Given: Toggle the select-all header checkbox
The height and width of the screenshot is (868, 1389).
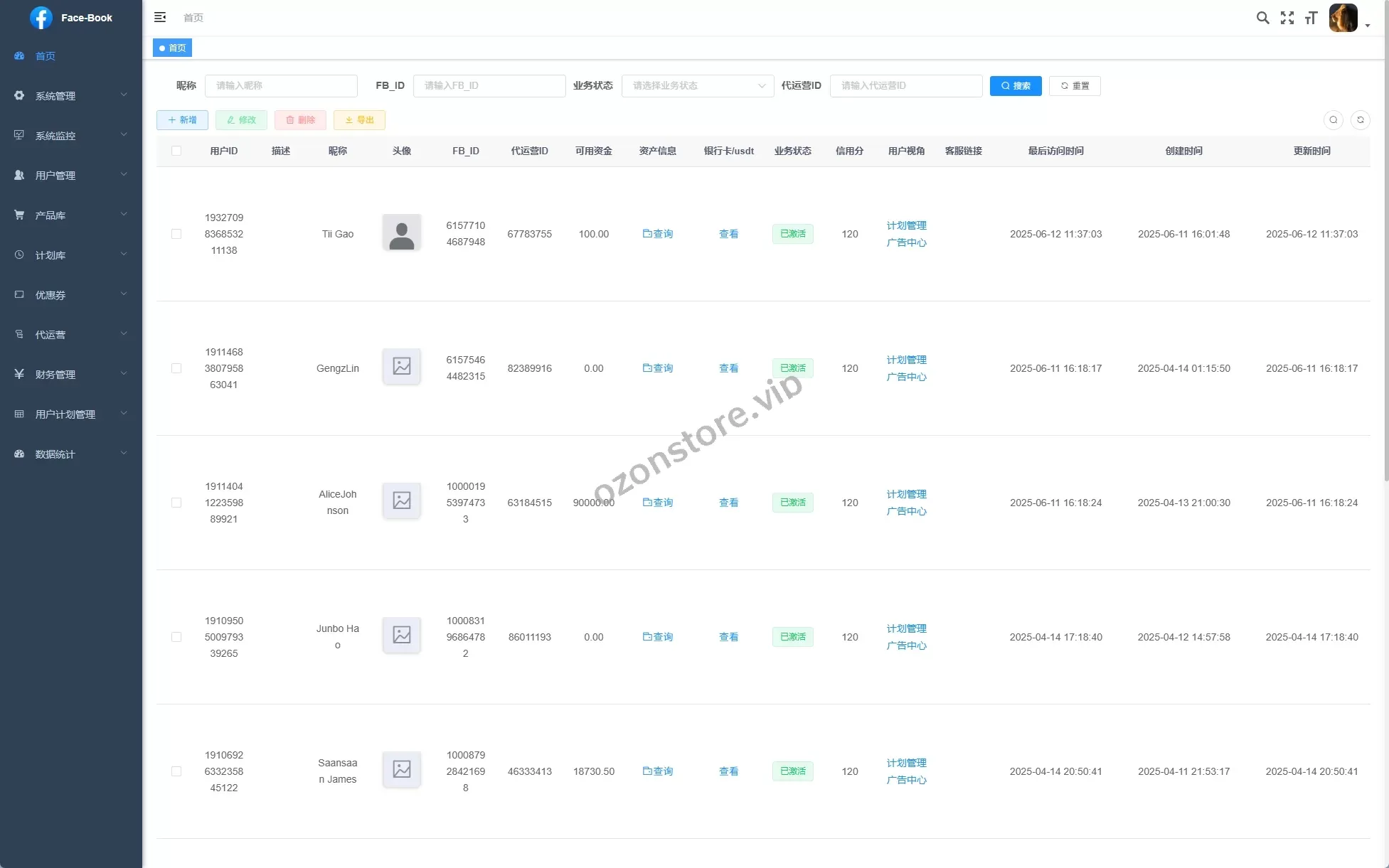Looking at the screenshot, I should [176, 151].
